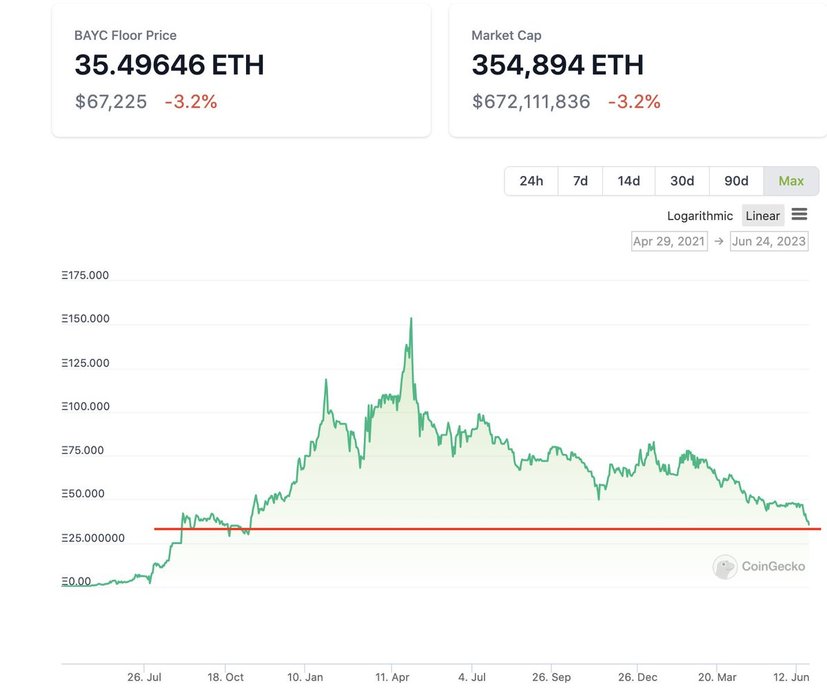Screen dimensions: 827x700
Task: Open the Jun 24, 2023 end date field
Action: pyautogui.click(x=768, y=241)
